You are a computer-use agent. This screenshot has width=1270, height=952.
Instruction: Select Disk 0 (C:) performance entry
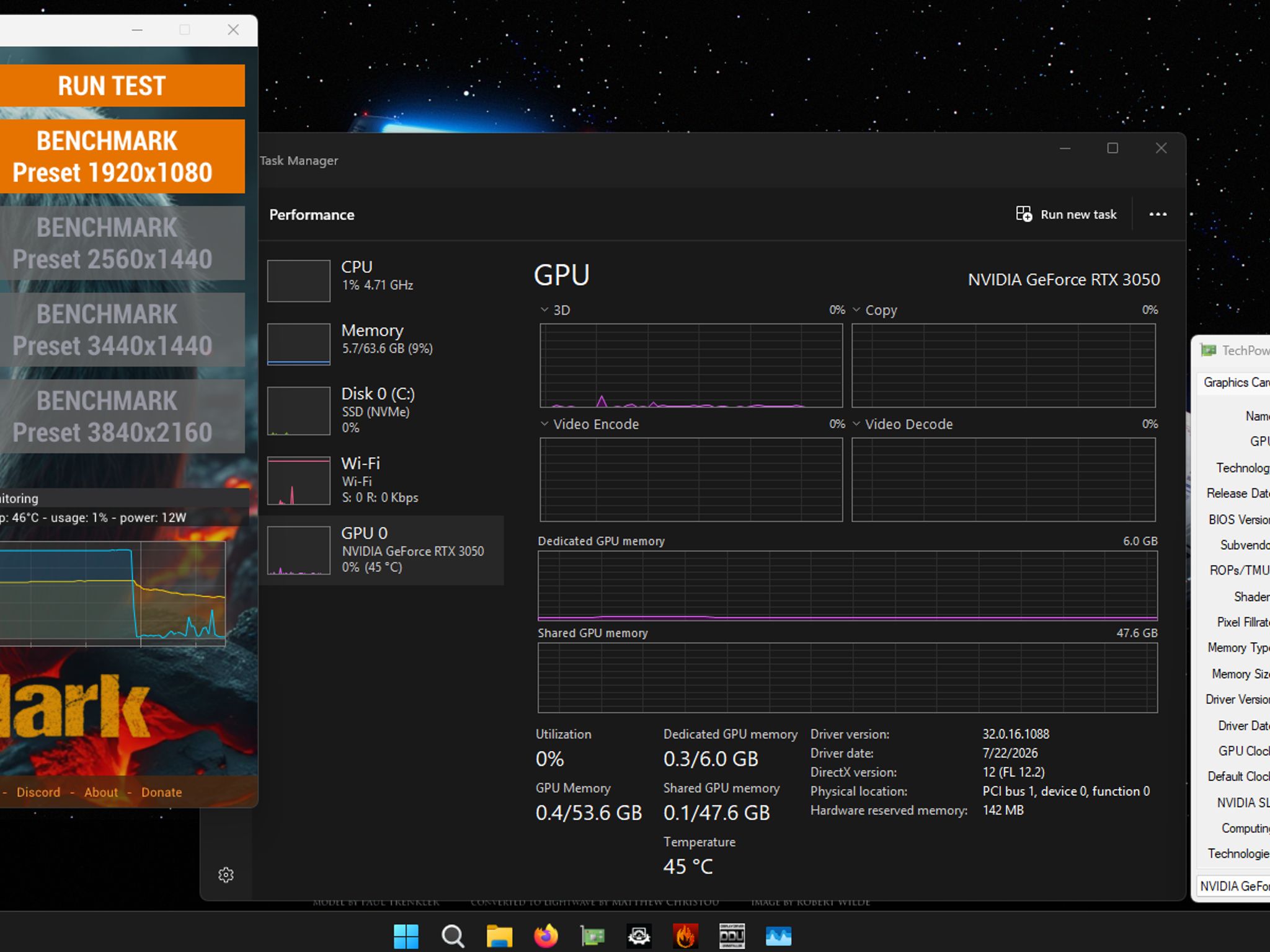(x=383, y=410)
